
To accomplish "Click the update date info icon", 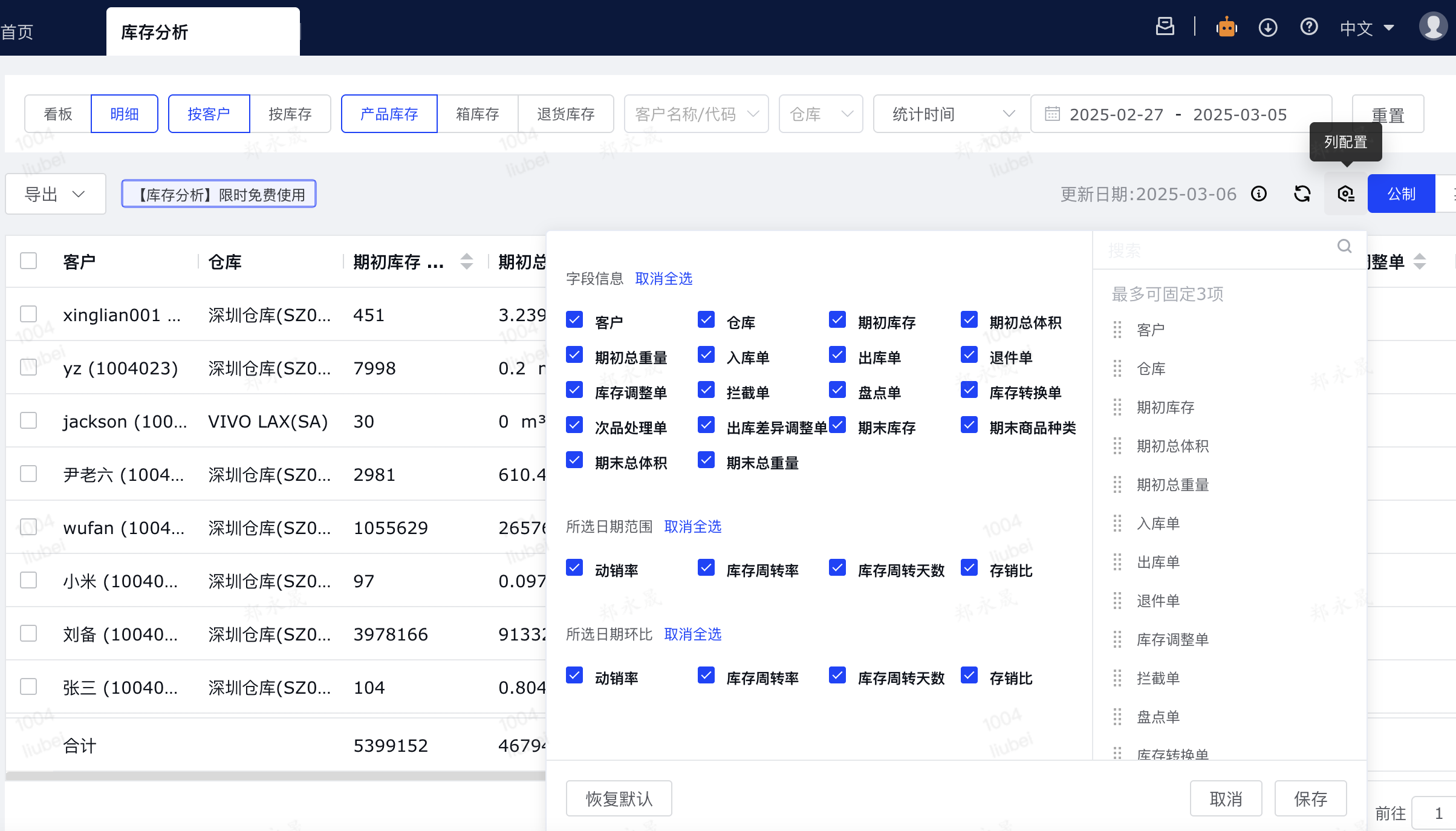I will point(1259,194).
